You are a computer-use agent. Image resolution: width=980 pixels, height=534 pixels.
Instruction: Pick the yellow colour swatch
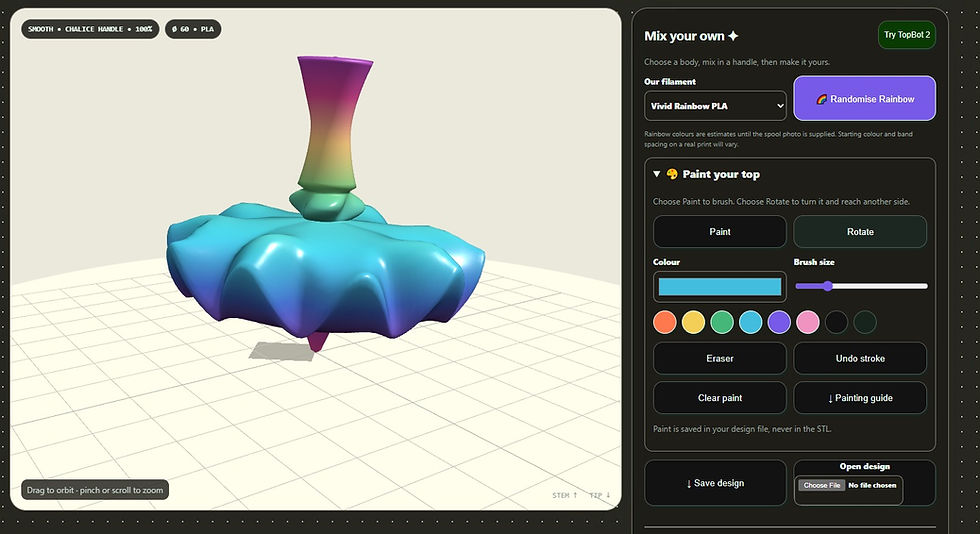pyautogui.click(x=693, y=322)
